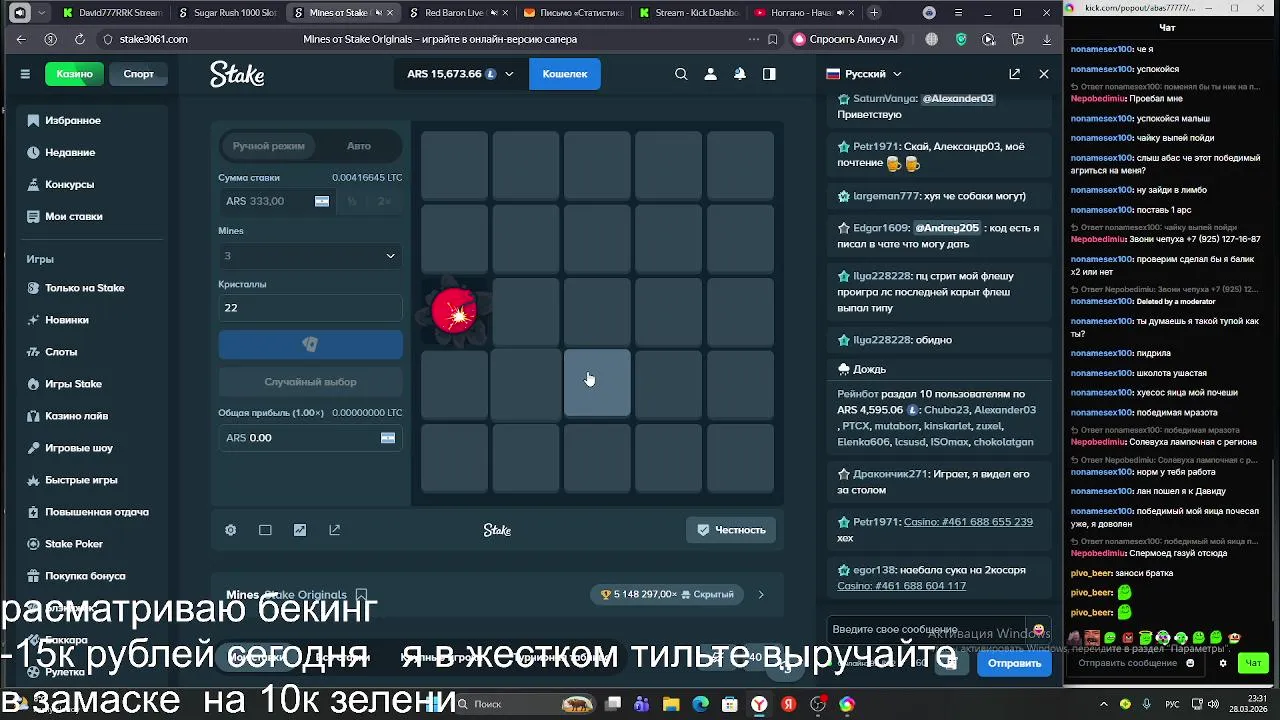1280x720 pixels.
Task: Open Недавние in sidebar
Action: [70, 152]
